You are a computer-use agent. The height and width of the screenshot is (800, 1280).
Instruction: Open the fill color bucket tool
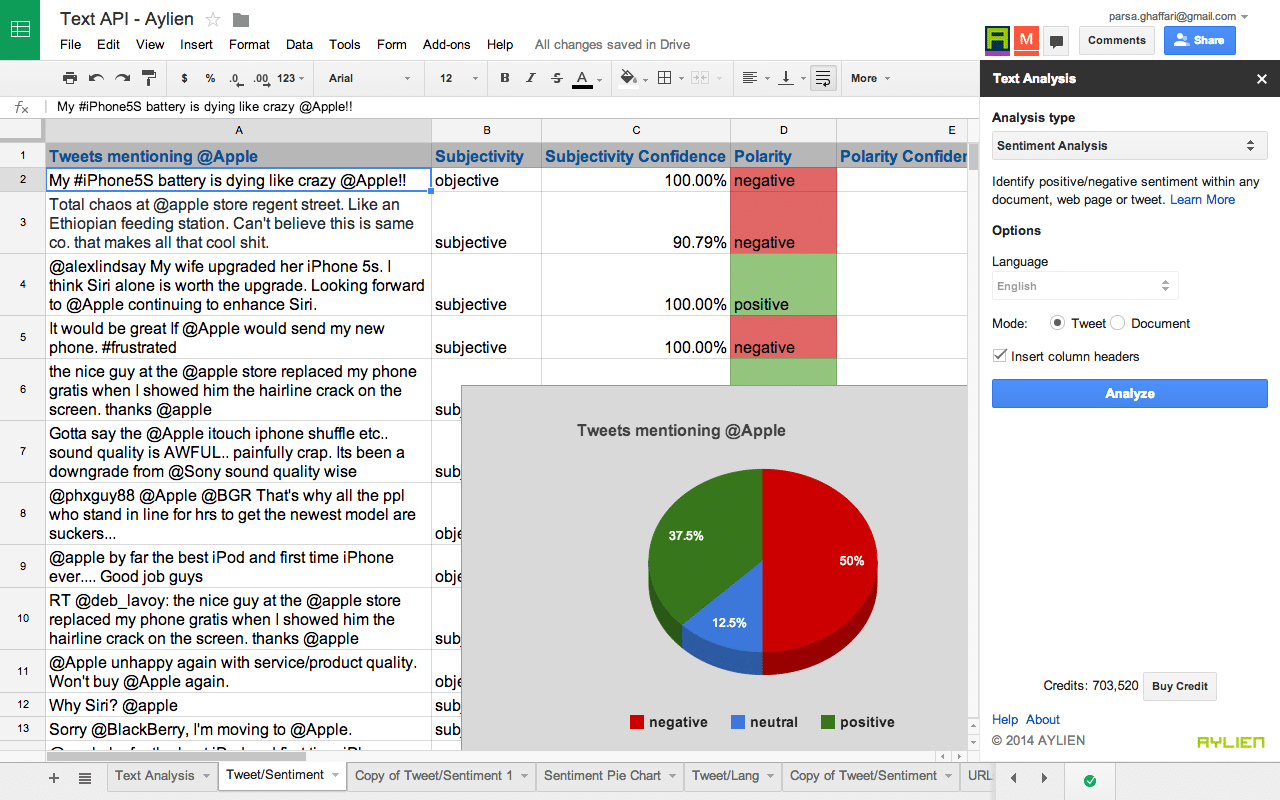[x=628, y=78]
